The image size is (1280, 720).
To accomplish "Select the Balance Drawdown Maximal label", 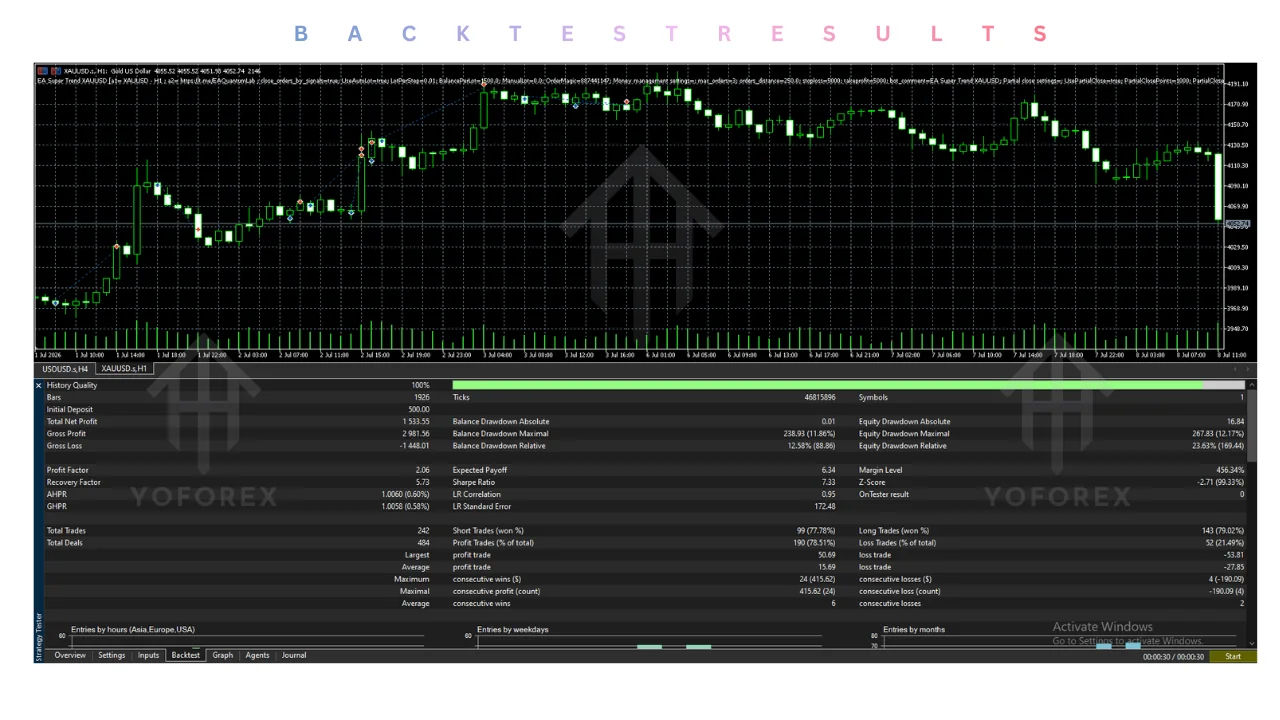I will pyautogui.click(x=501, y=434).
